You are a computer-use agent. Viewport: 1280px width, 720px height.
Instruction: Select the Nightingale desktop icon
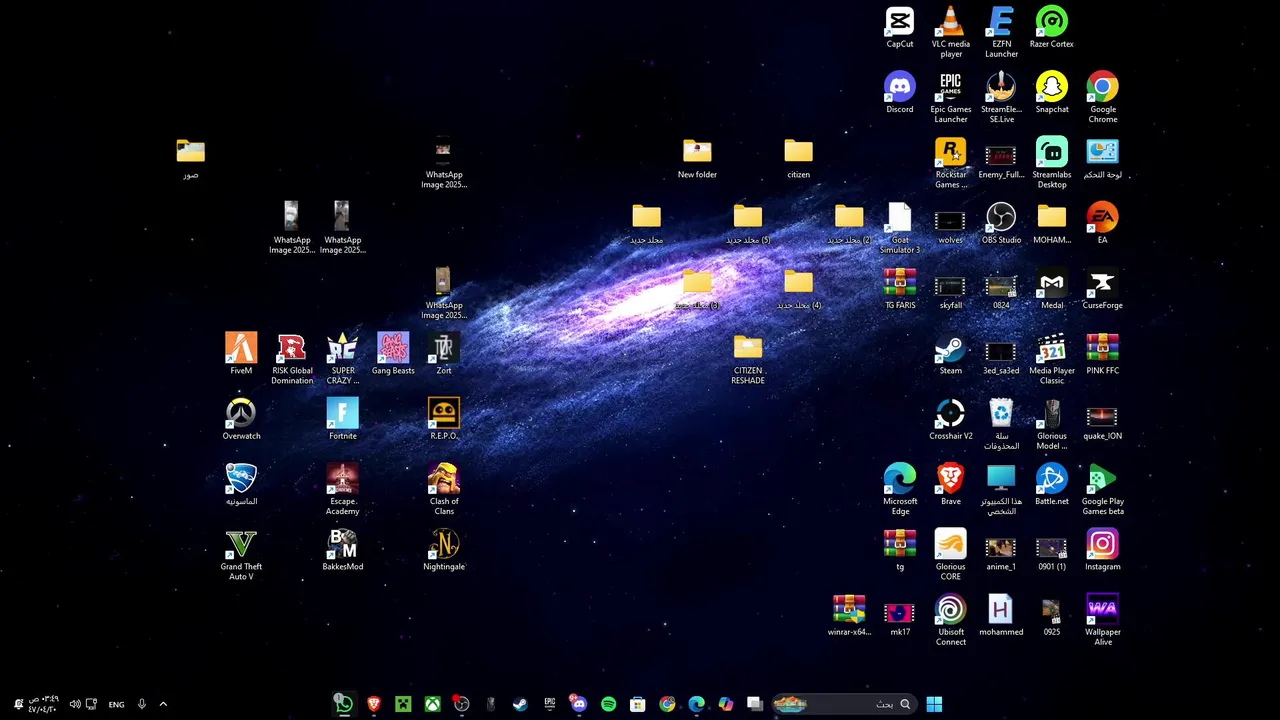[x=444, y=550]
